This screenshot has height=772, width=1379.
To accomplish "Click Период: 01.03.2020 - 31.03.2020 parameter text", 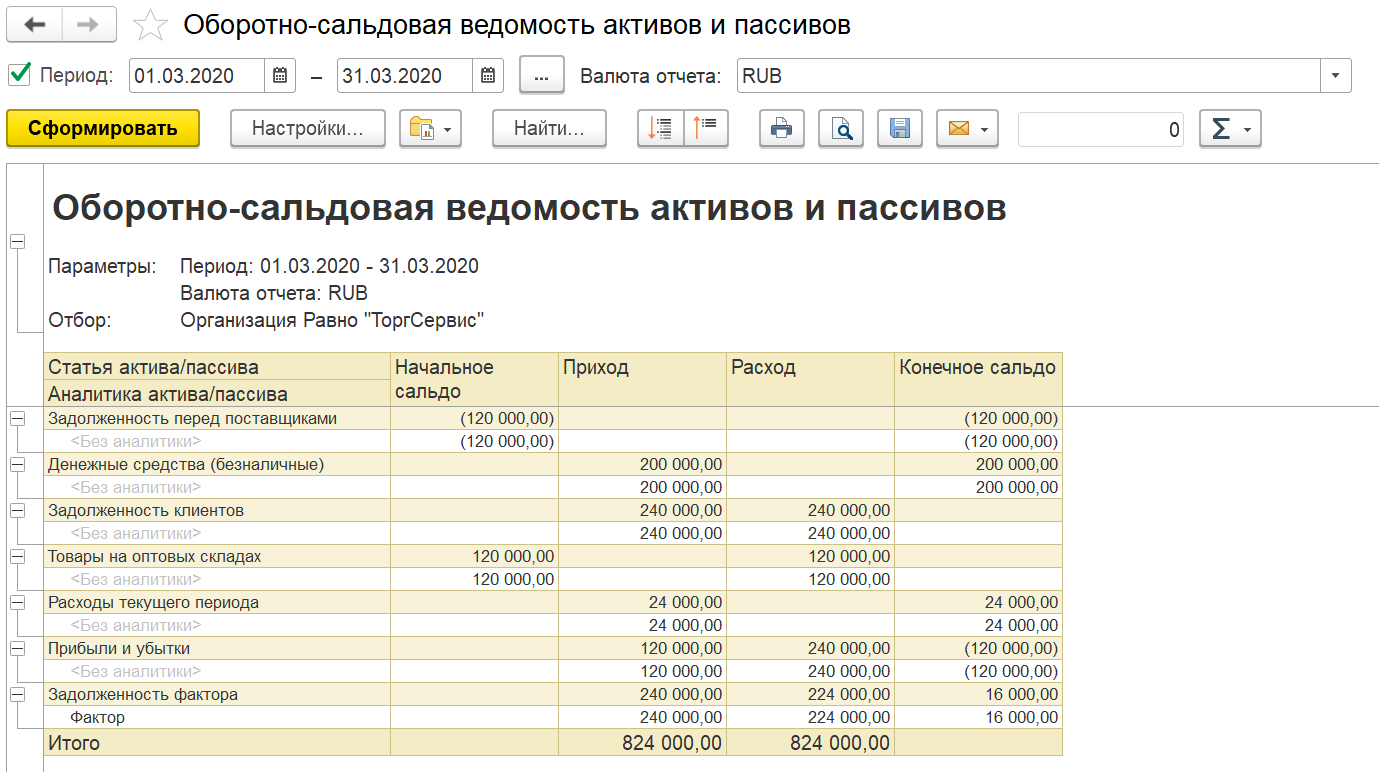I will point(329,266).
